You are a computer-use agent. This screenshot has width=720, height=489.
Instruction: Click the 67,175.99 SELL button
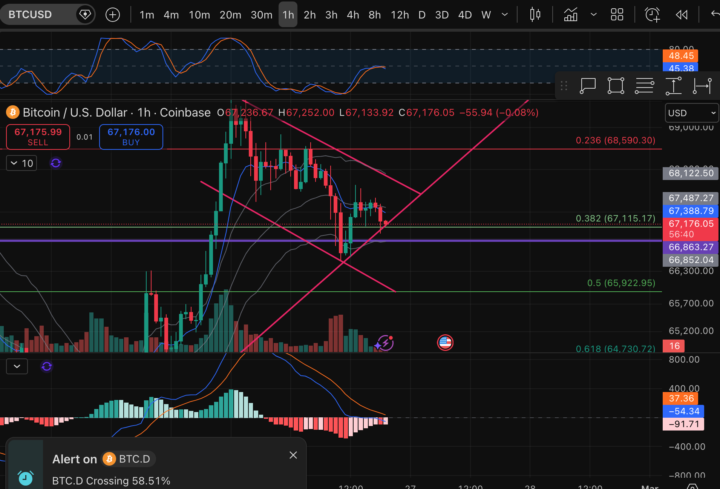[38, 137]
